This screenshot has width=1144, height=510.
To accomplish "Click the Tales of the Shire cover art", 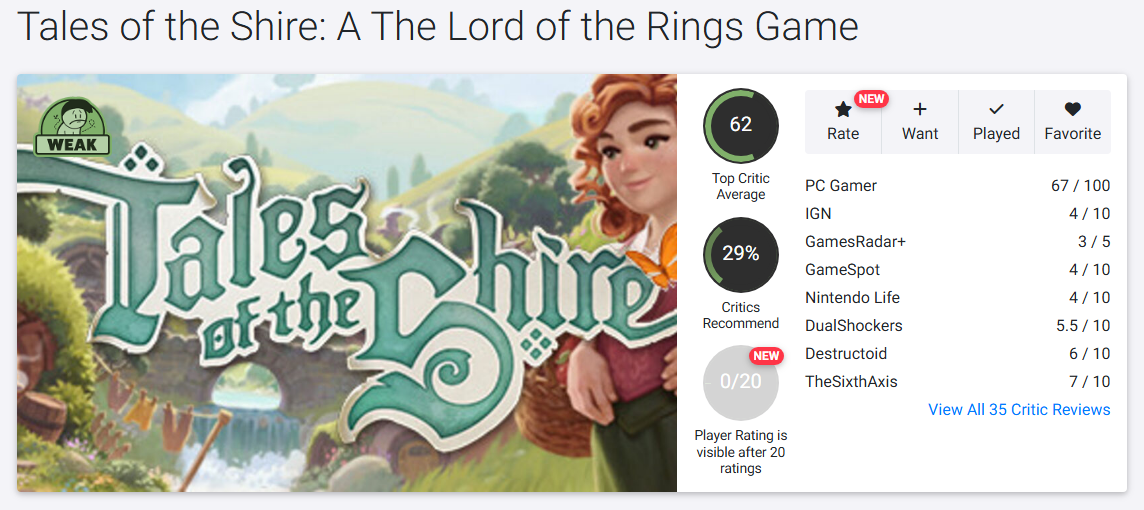I will coord(347,282).
